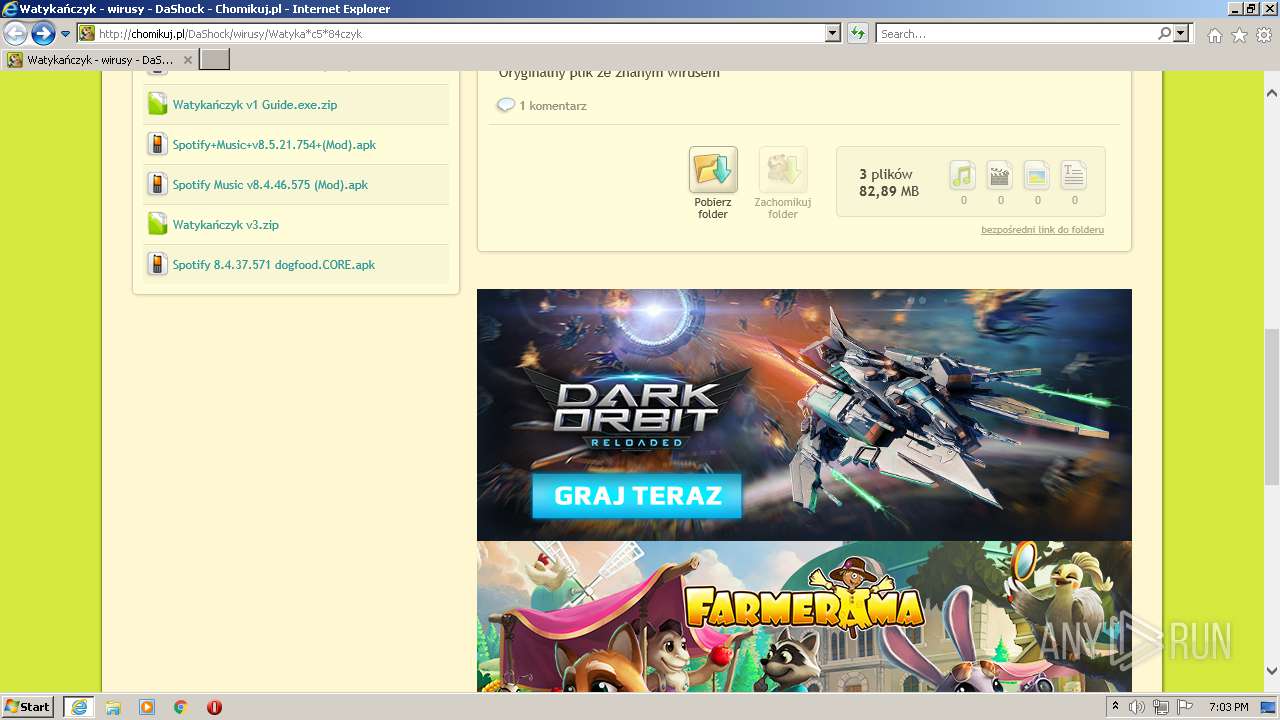Open the Home icon in IE
1280x720 pixels.
point(1214,35)
